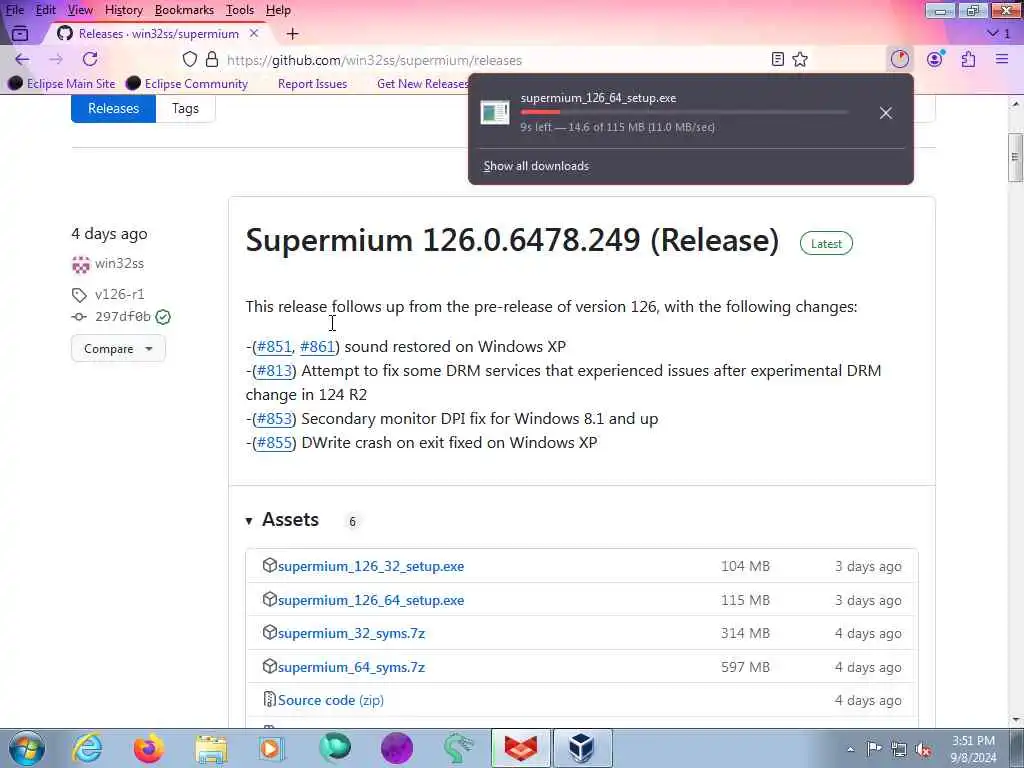Screen dimensions: 1024x768
Task: Open Eclipse Community bookmark
Action: point(187,84)
